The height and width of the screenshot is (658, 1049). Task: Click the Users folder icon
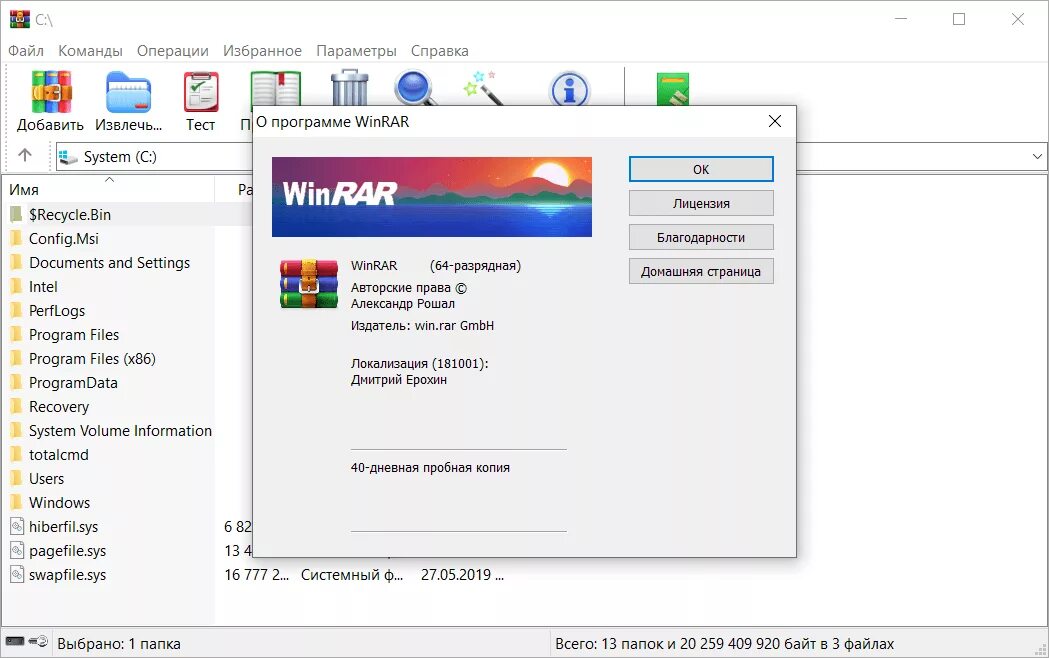pyautogui.click(x=17, y=478)
